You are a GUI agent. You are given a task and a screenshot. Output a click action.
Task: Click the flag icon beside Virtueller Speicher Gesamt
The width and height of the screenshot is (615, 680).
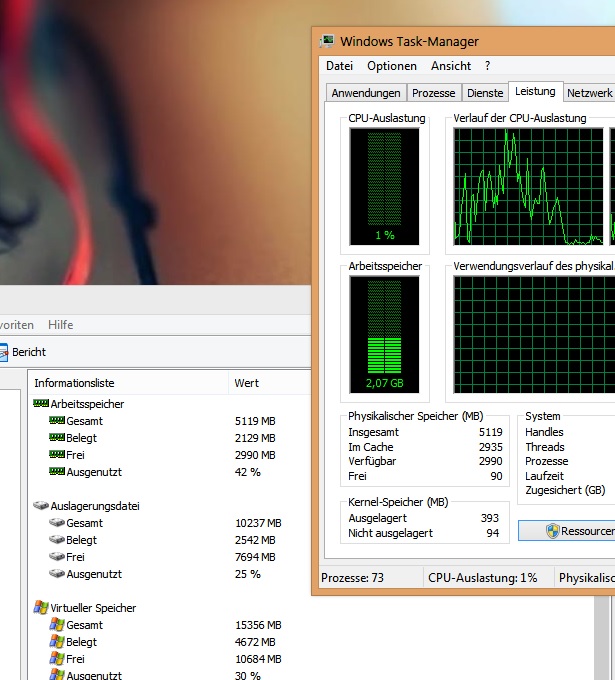click(57, 624)
